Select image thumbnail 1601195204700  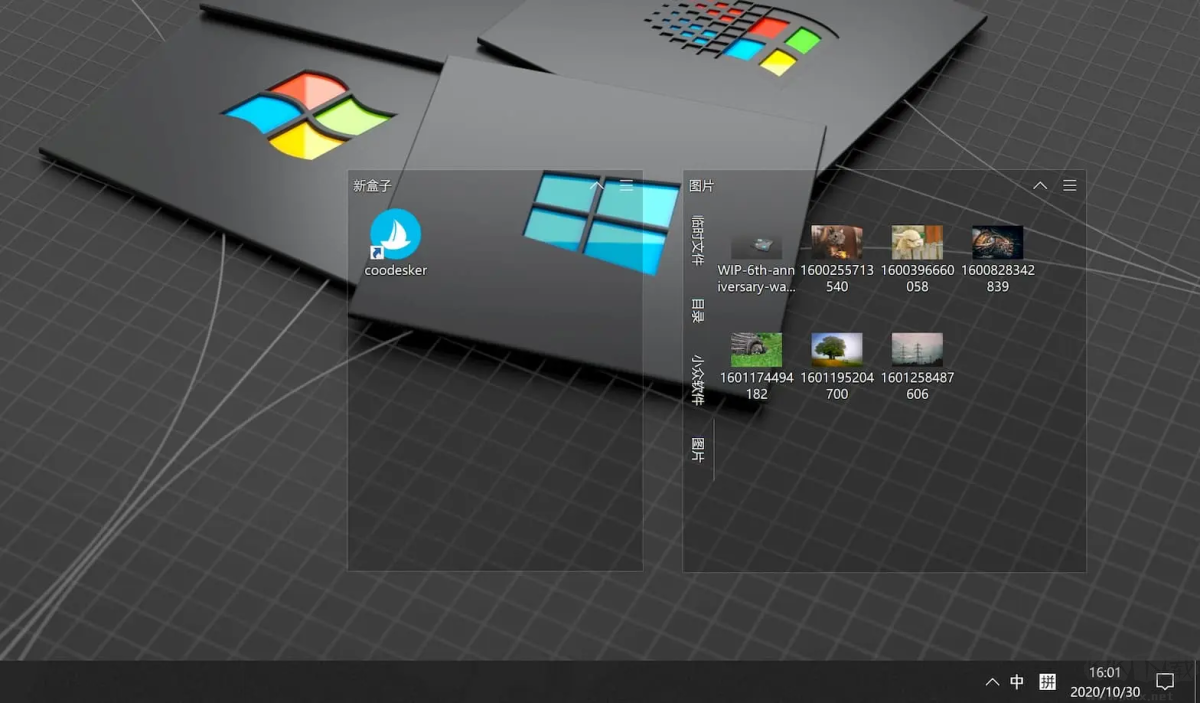[837, 350]
